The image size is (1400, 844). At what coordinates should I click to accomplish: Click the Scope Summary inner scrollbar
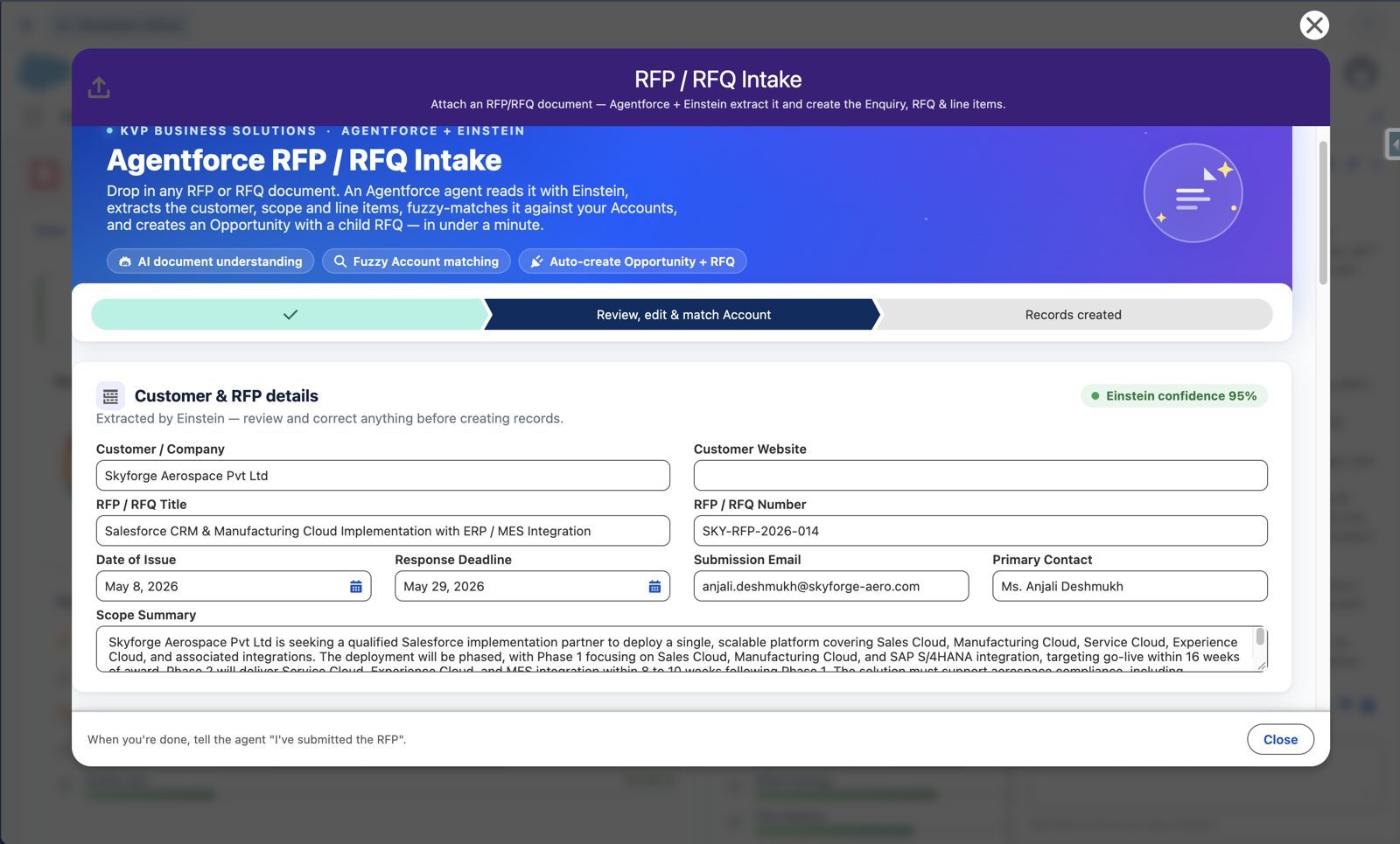coord(1260,637)
